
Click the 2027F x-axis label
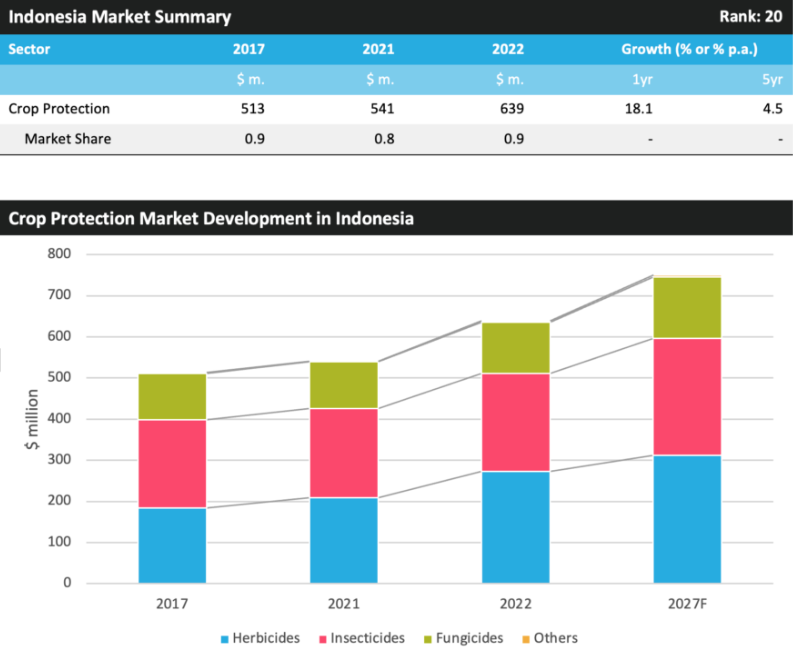tap(687, 605)
